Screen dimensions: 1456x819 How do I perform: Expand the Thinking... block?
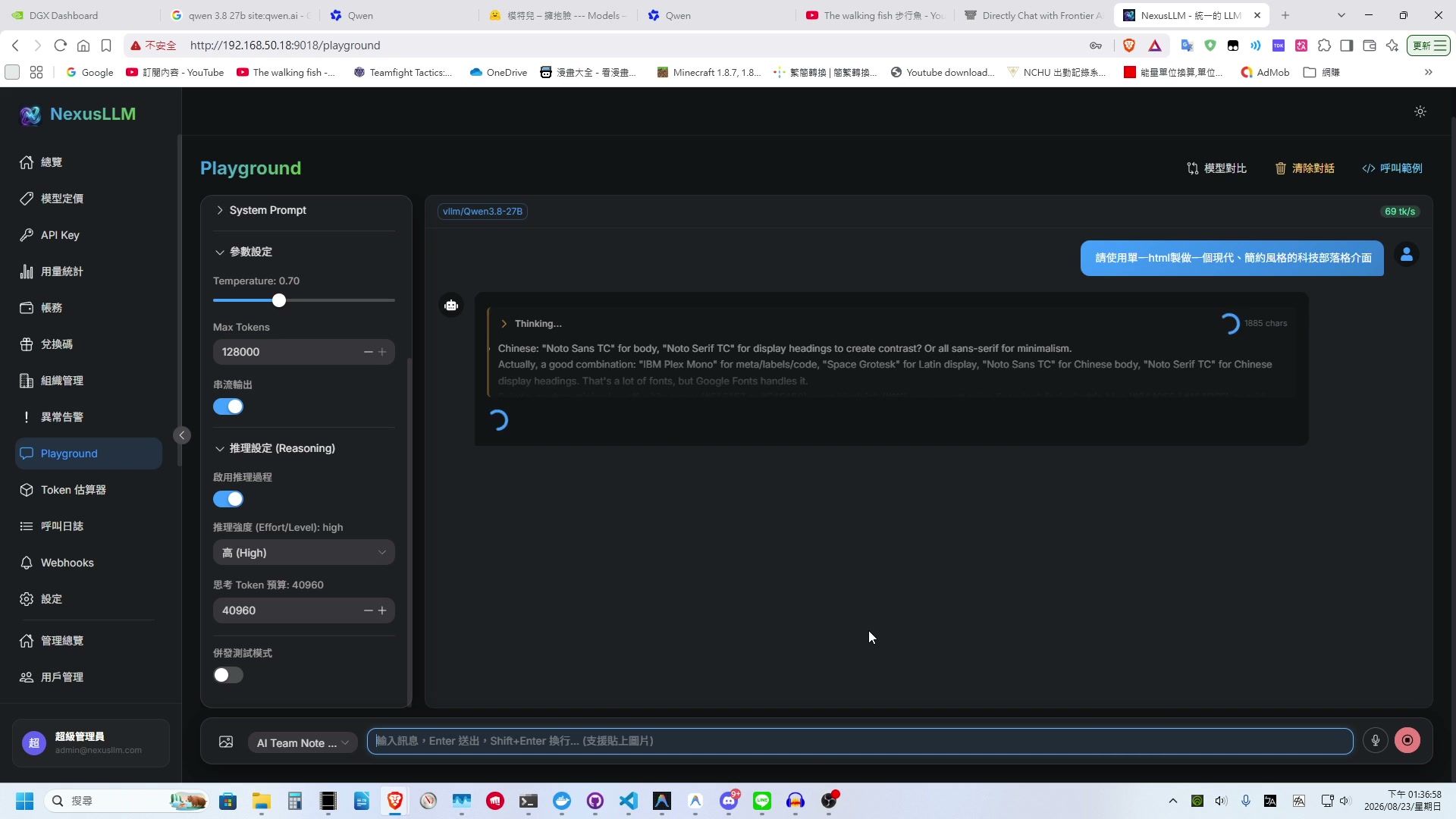tap(531, 324)
